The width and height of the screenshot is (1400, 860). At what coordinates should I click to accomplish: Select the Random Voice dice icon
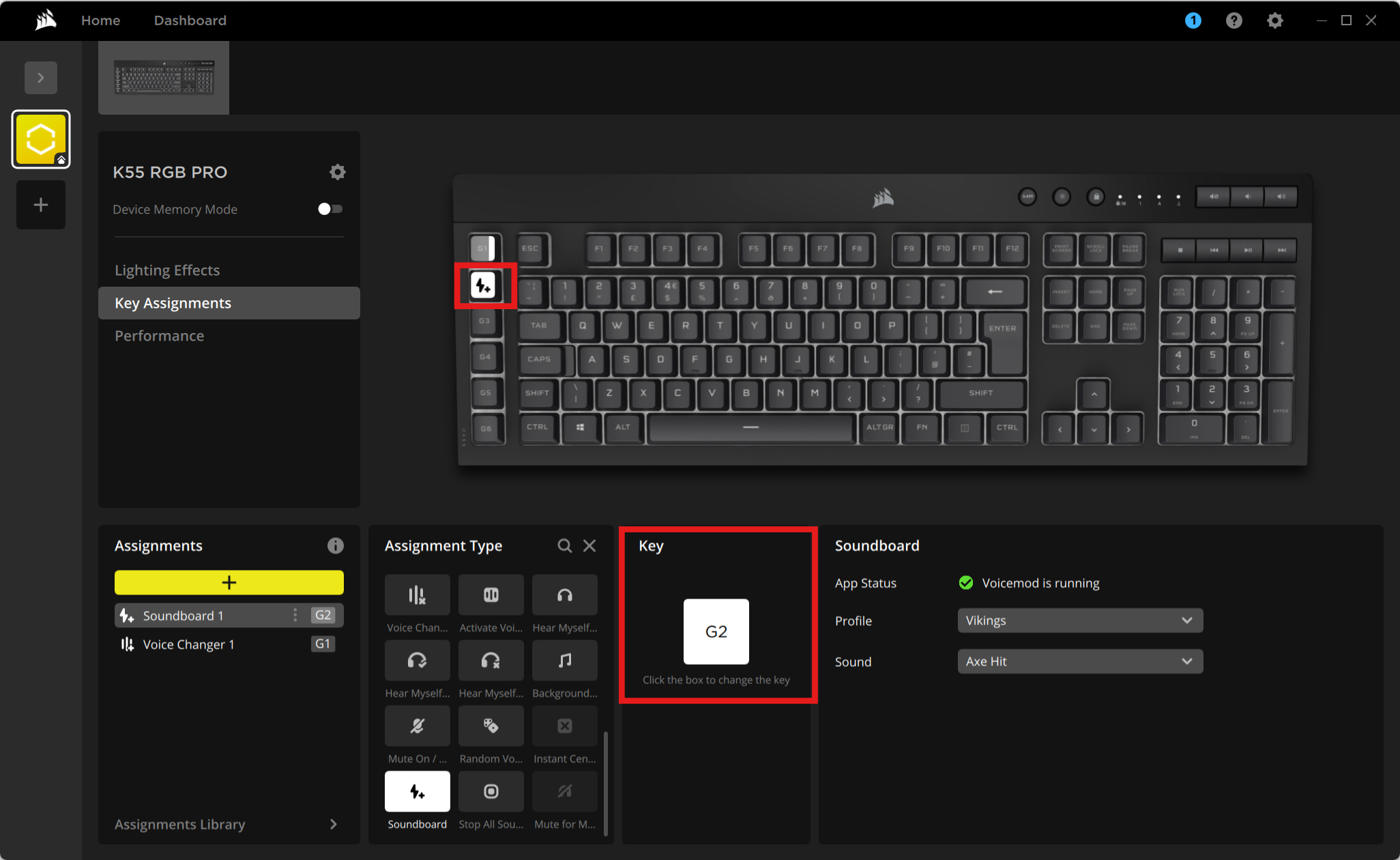[491, 726]
